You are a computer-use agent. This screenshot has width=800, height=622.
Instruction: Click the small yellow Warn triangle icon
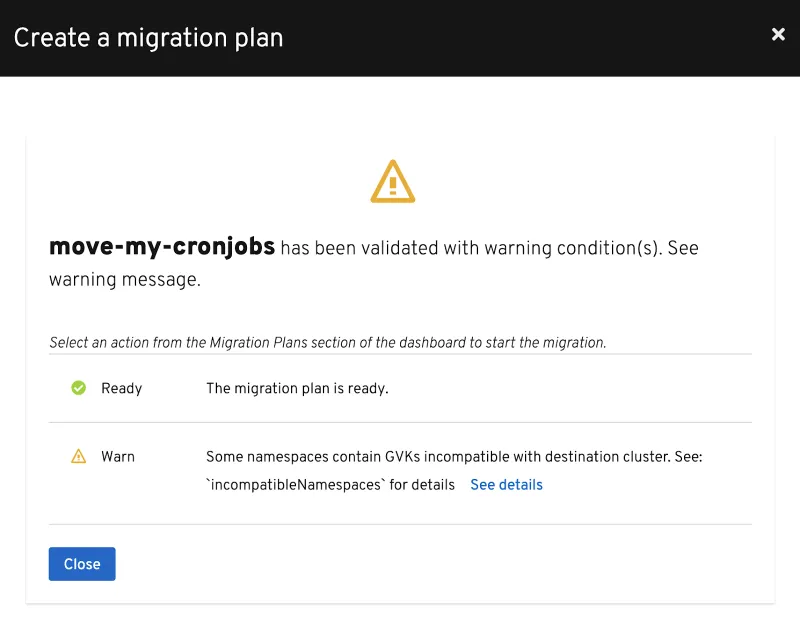[79, 457]
